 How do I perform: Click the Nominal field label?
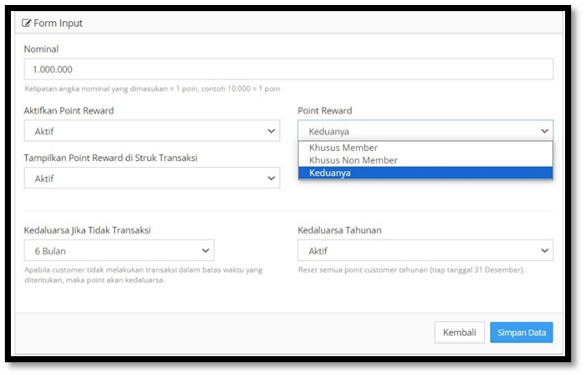[41, 49]
